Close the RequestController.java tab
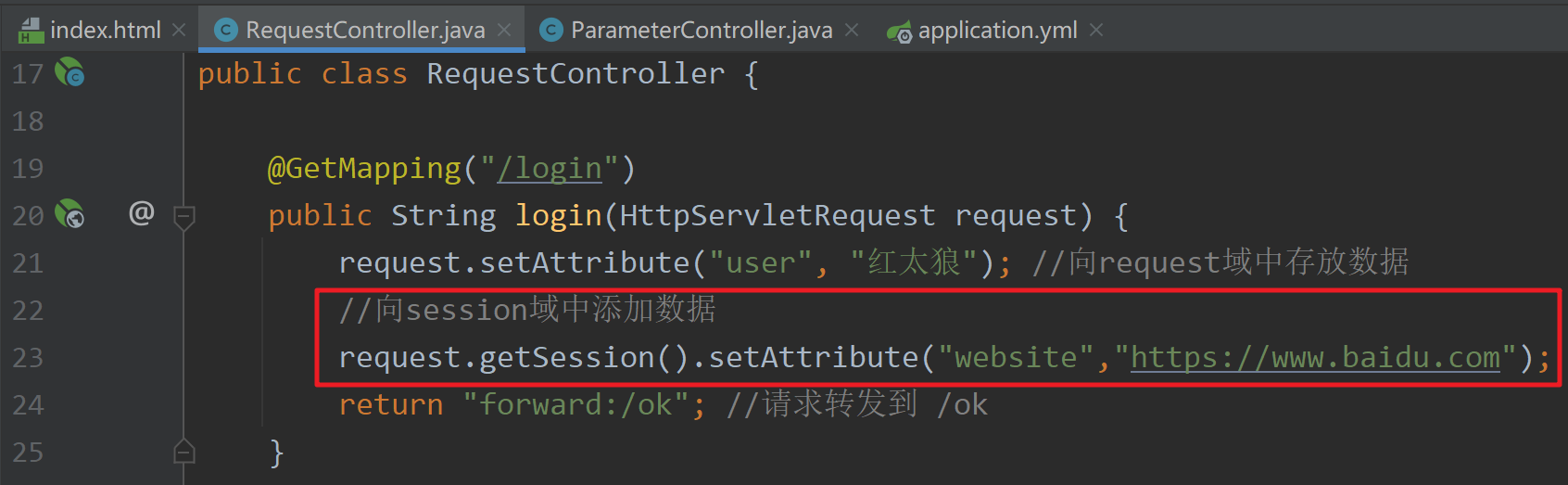1568x485 pixels. (x=504, y=31)
